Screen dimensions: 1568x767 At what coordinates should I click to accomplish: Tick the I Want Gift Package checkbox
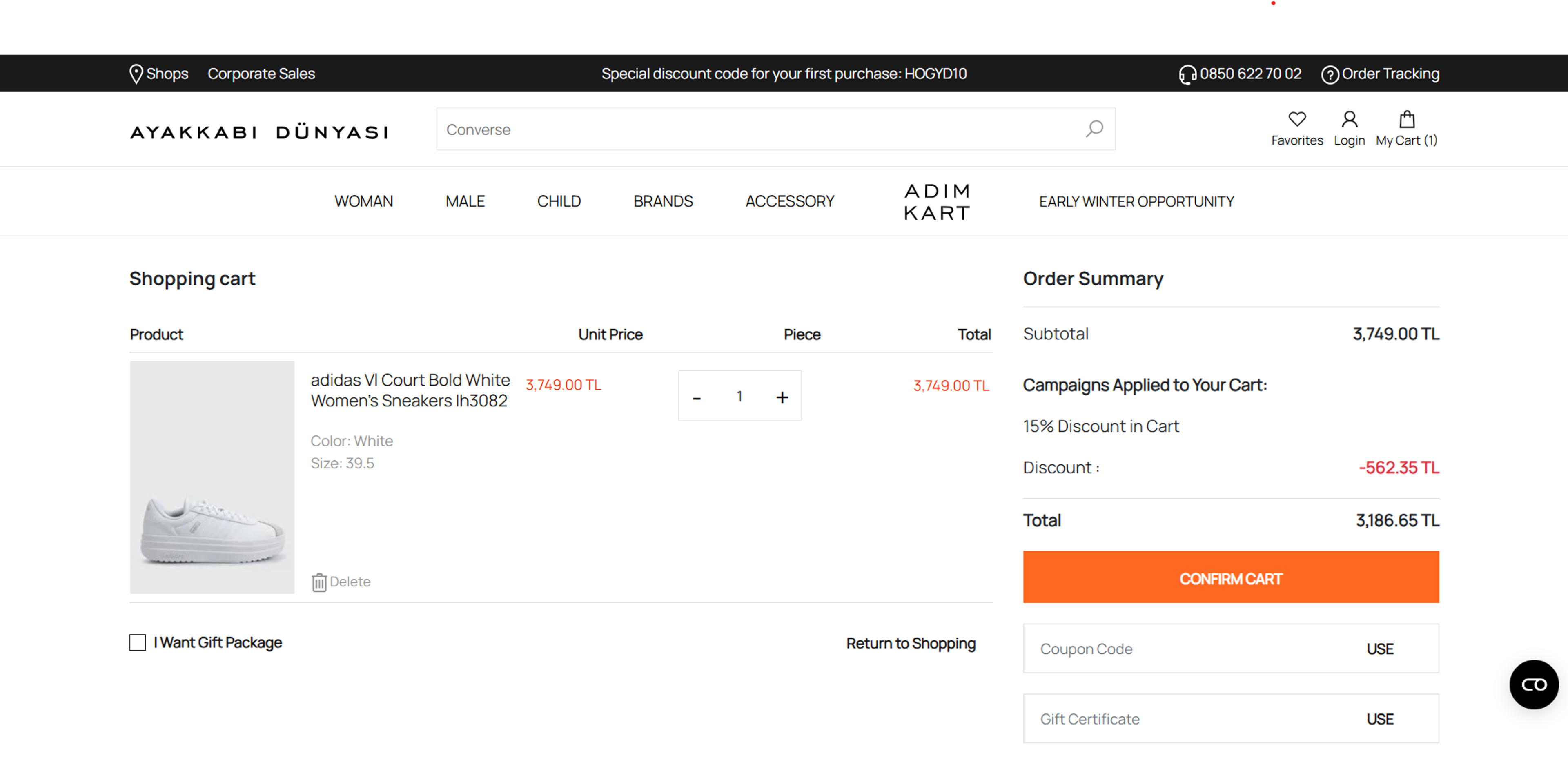[138, 642]
